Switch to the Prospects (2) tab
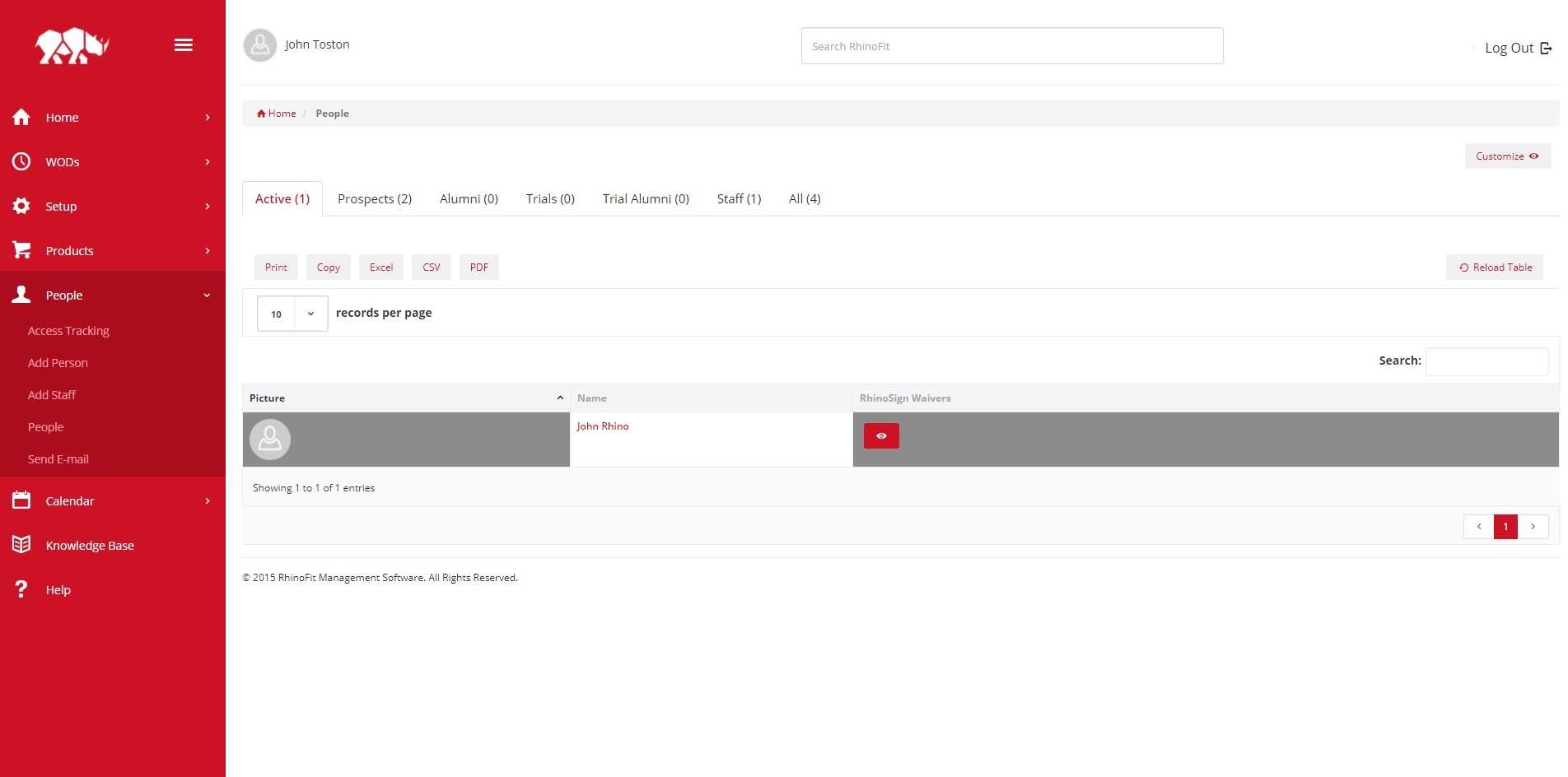Screen dimensions: 1568x777 [x=374, y=199]
